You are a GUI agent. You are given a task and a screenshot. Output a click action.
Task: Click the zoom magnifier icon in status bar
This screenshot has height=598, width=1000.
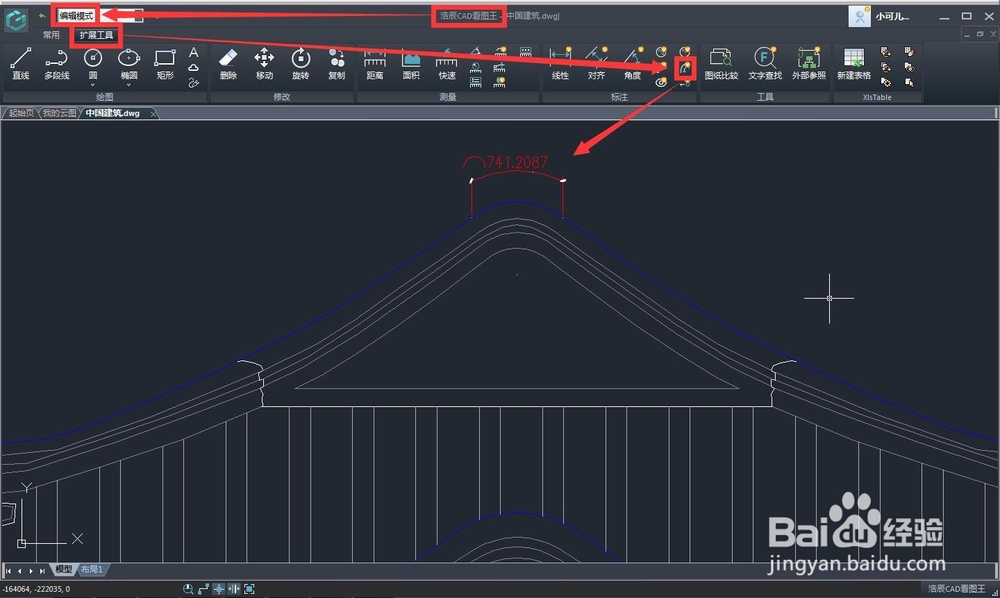pos(188,589)
